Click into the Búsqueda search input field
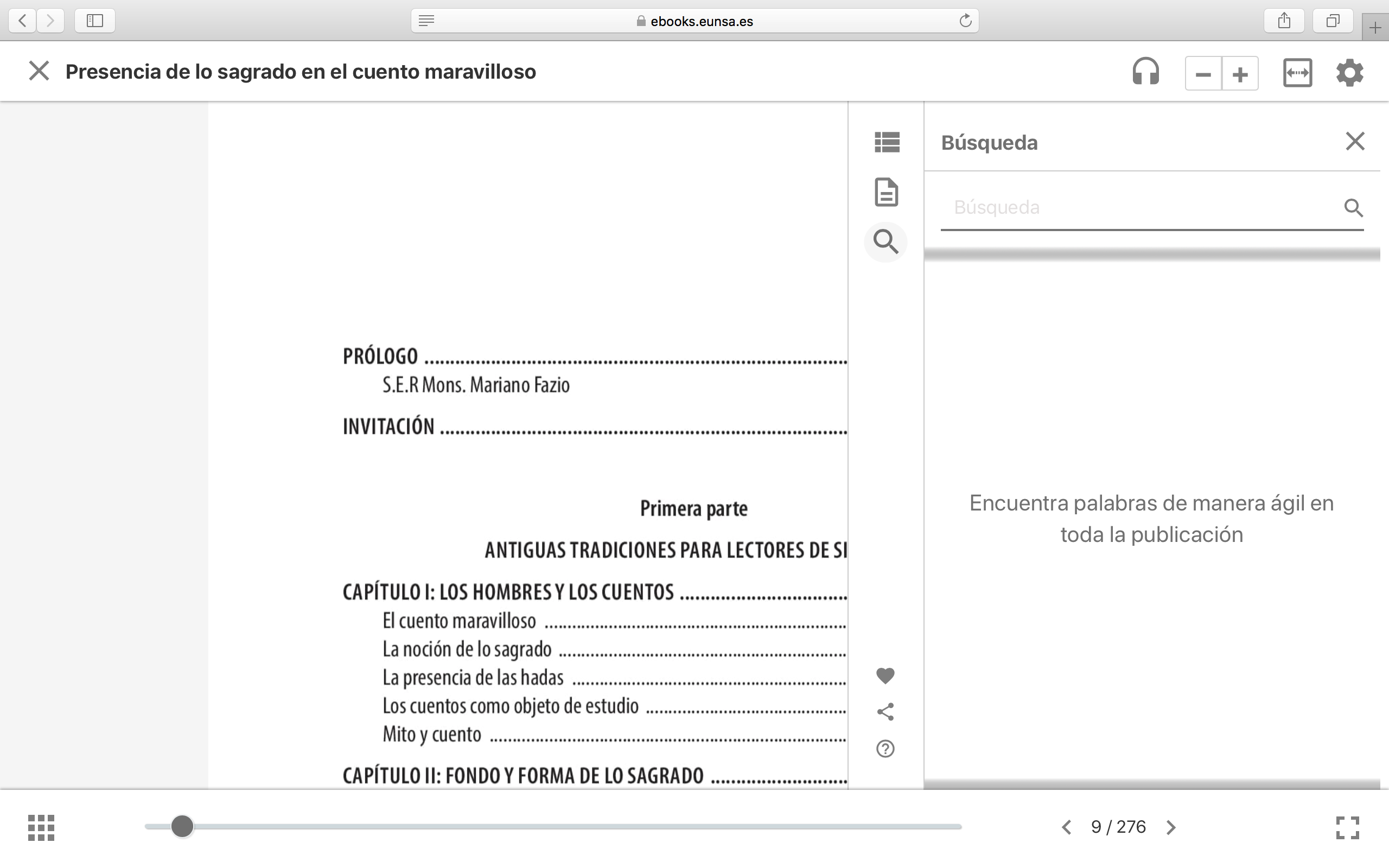 pos(1137,207)
